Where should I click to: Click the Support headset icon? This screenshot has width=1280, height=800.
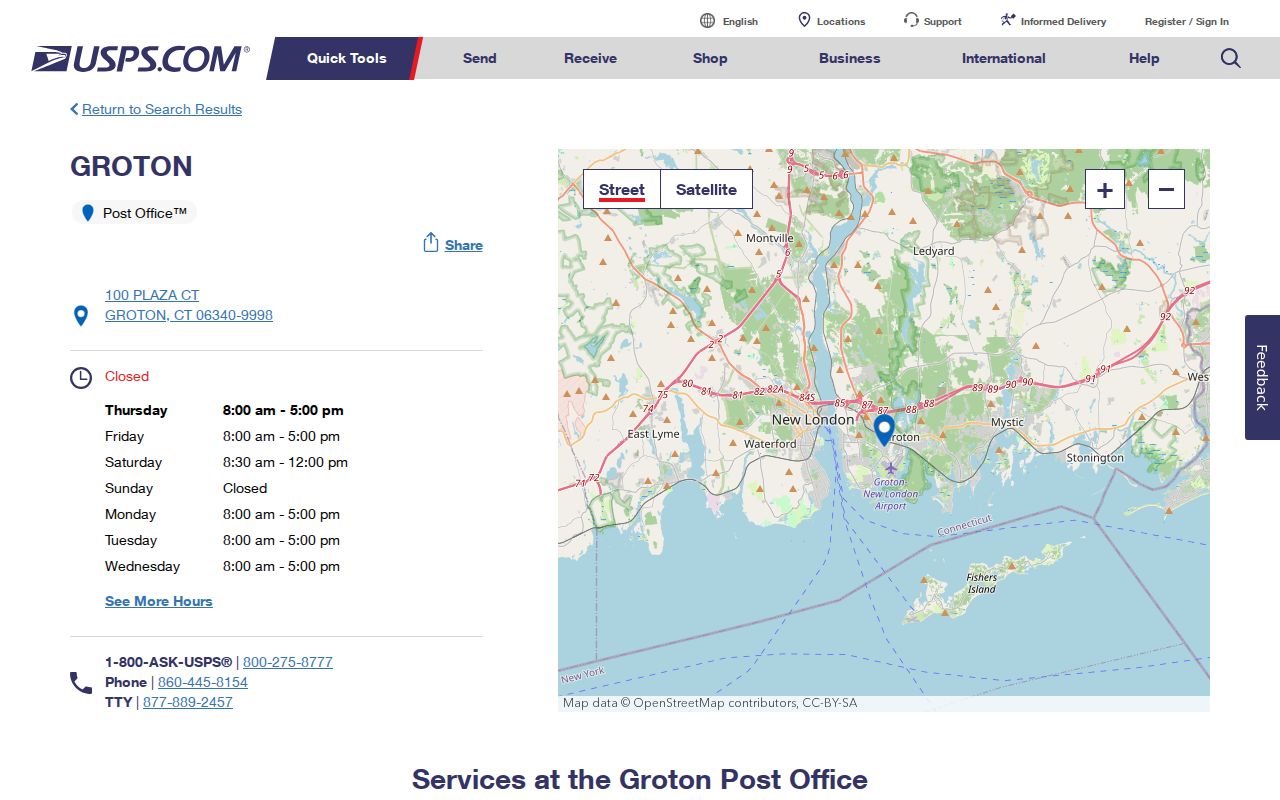tap(911, 20)
